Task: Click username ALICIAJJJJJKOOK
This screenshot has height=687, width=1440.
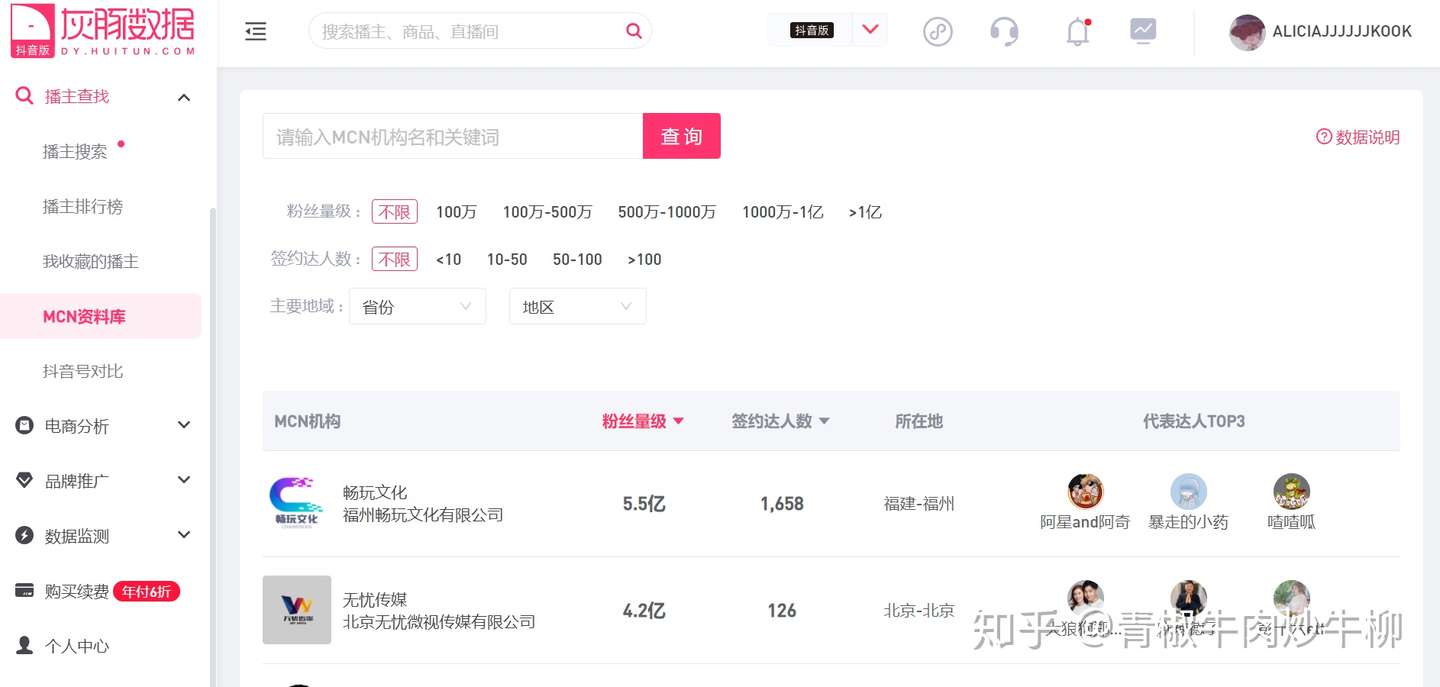Action: [1342, 31]
